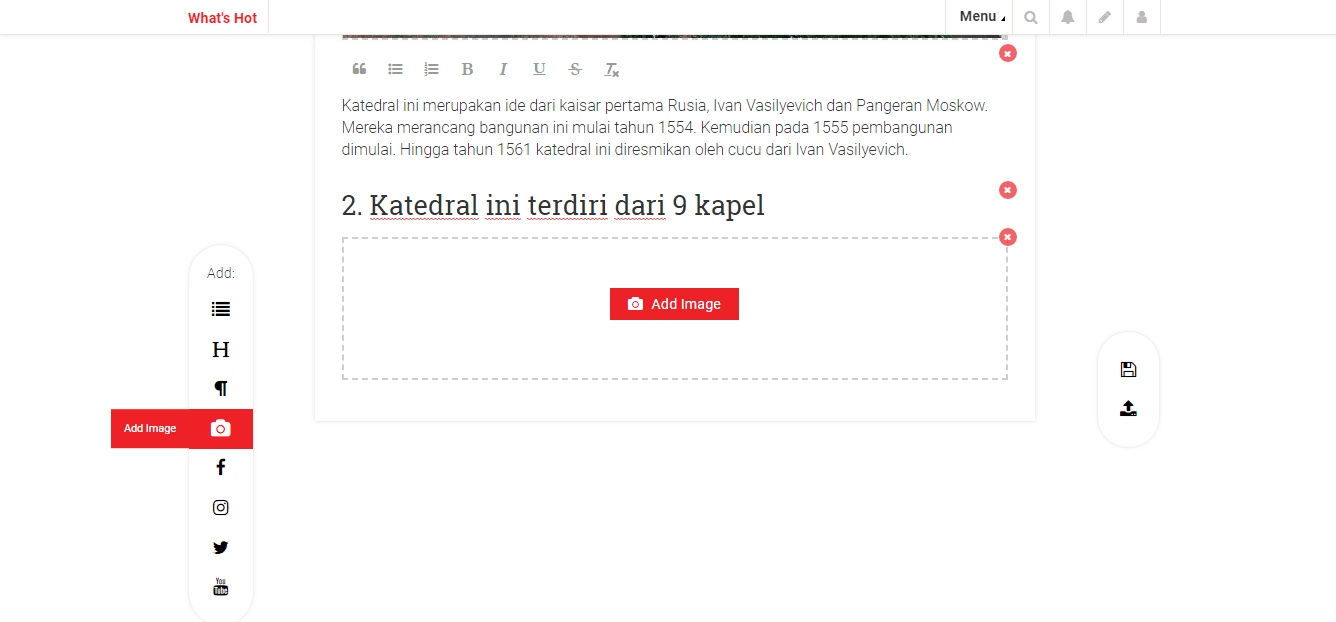This screenshot has width=1336, height=622.
Task: Add a paragraph block with pilcrow icon
Action: (221, 388)
